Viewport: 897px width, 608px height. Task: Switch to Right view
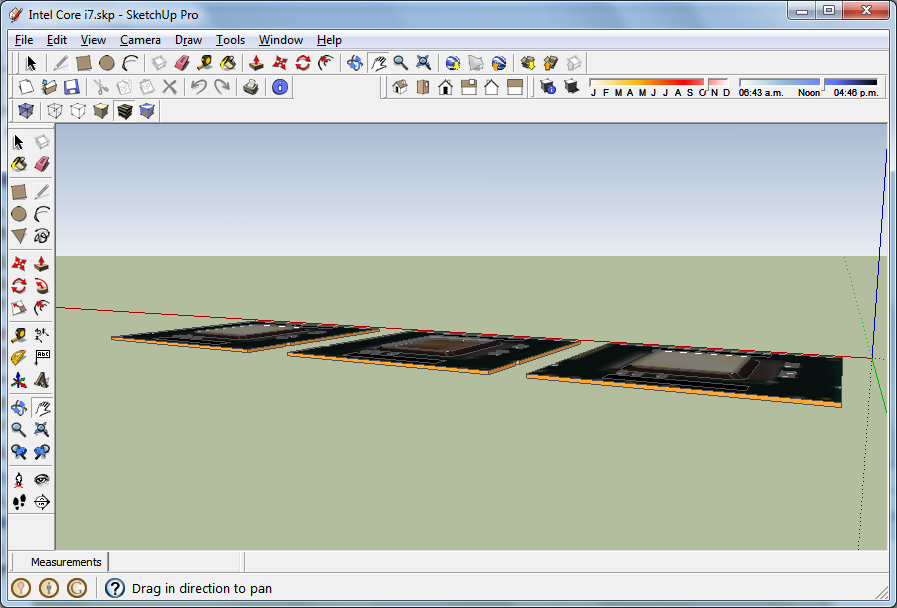(x=469, y=87)
